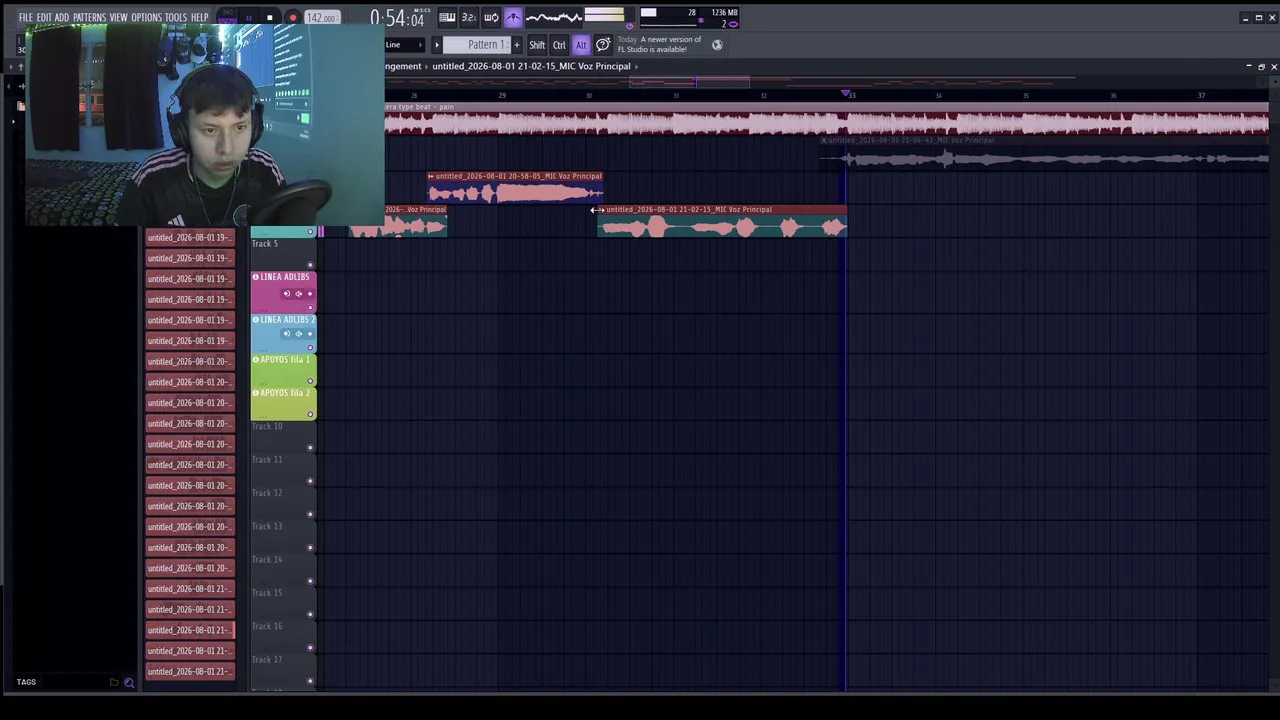Select the 21-02-15 MIC Voz Principal clip
Viewport: 1280px width, 720px height.
pos(722,222)
